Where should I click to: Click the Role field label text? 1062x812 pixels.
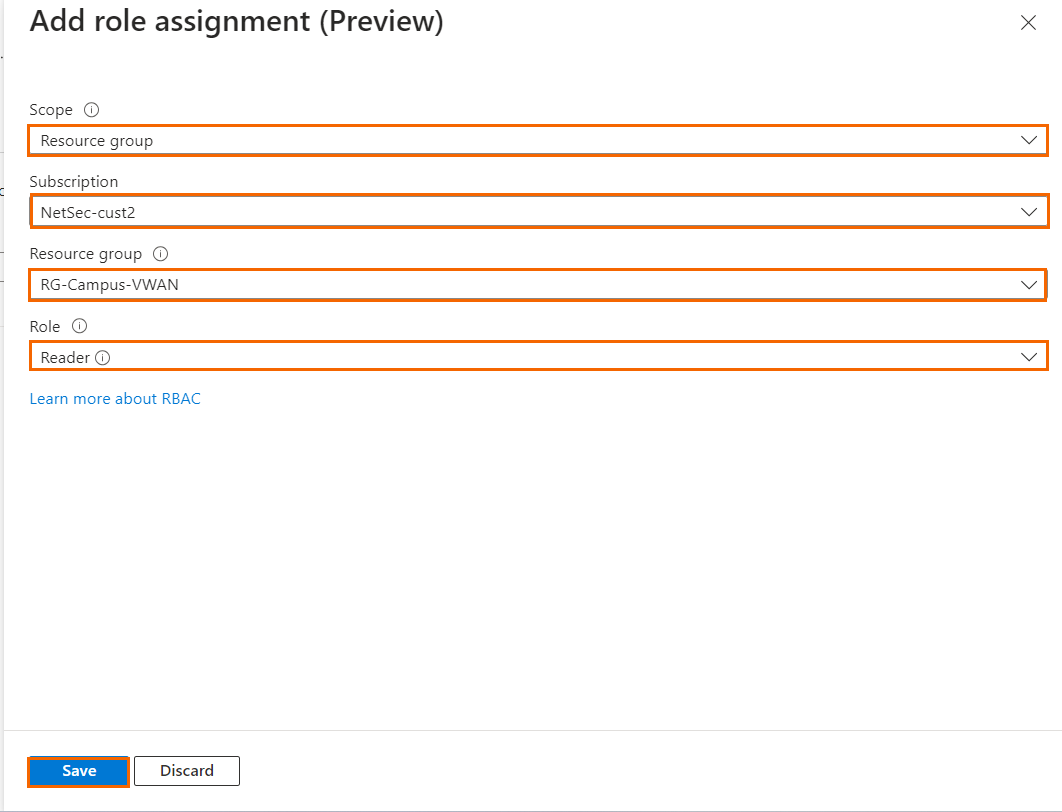45,326
